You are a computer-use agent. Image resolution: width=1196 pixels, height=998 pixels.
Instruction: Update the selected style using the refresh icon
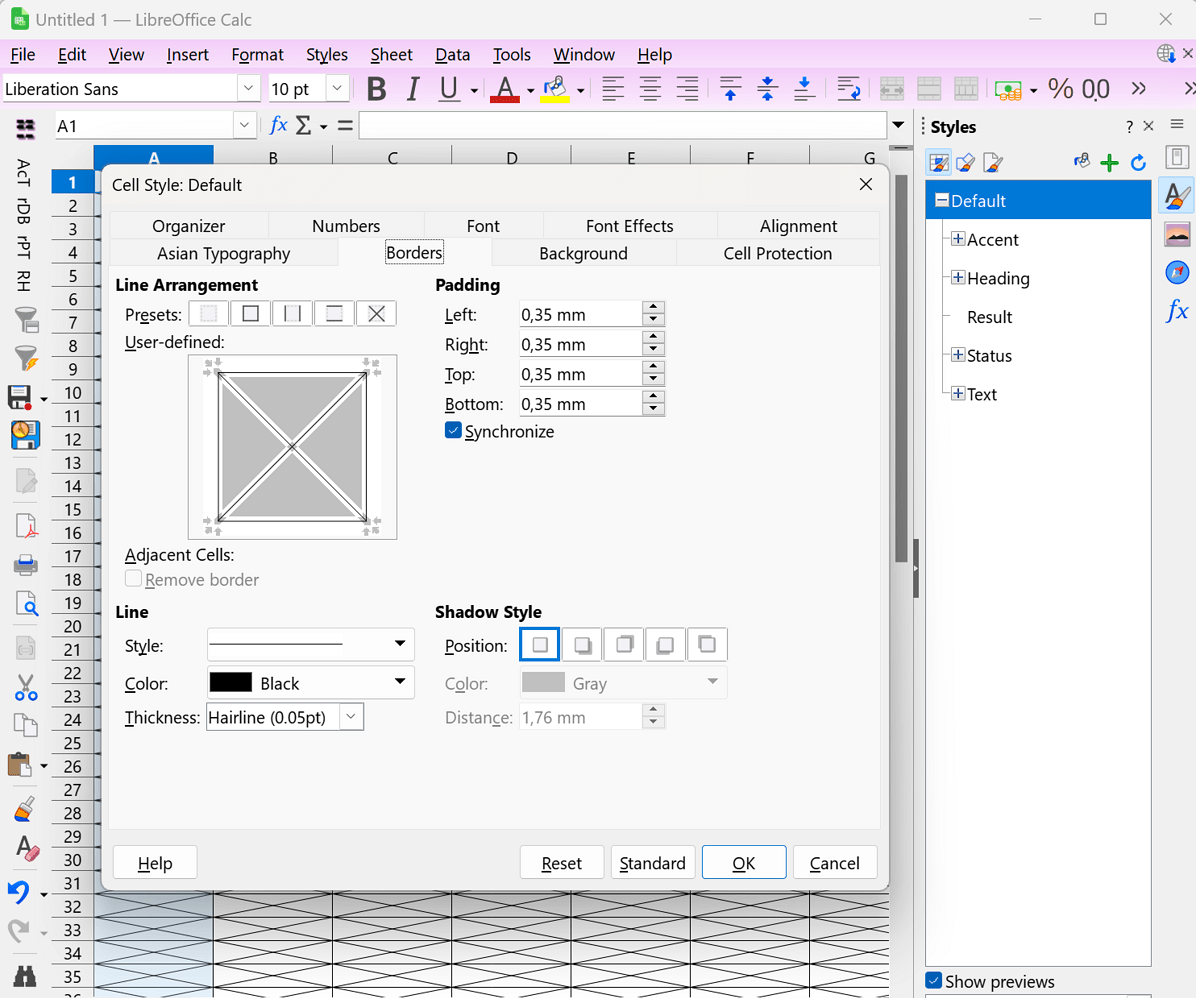(x=1138, y=162)
